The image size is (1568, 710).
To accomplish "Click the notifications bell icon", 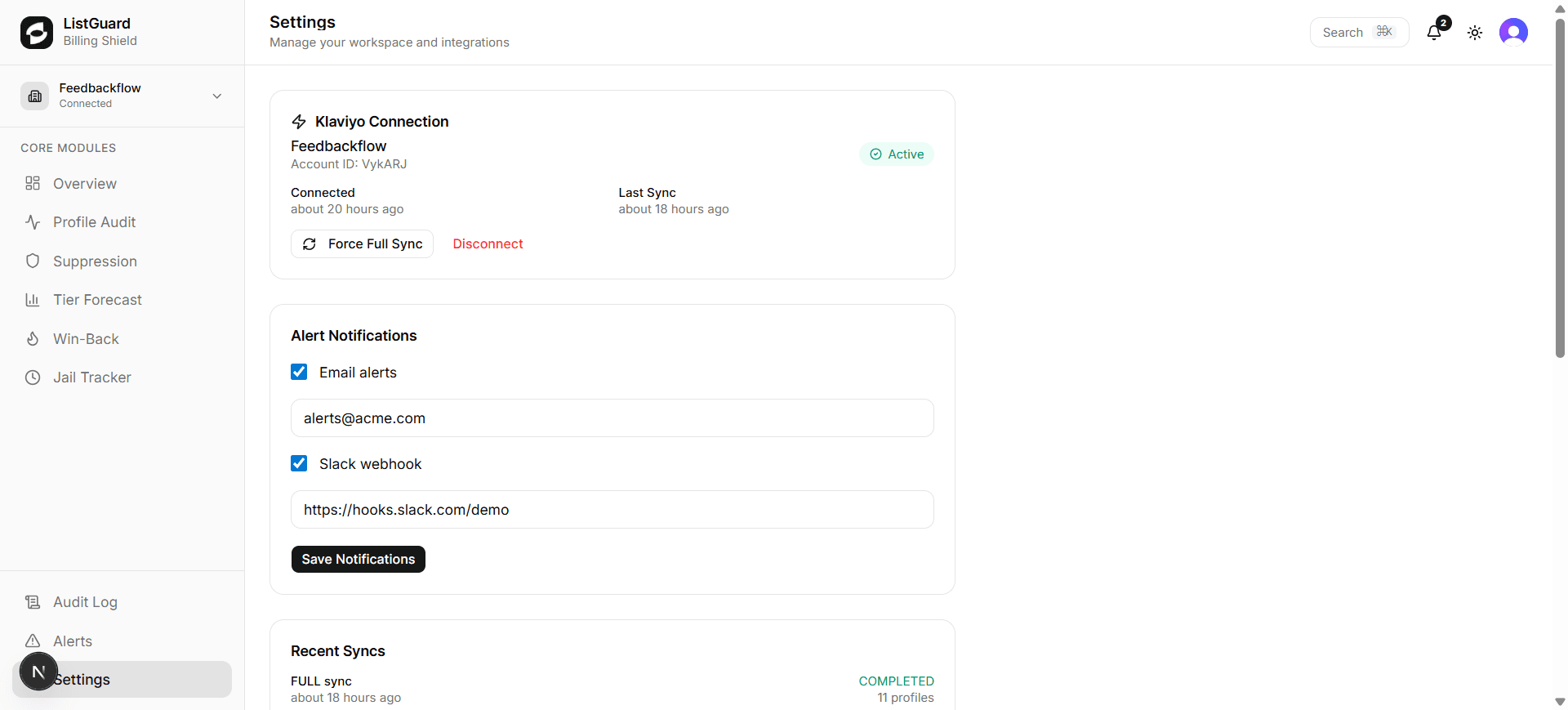I will (1434, 33).
